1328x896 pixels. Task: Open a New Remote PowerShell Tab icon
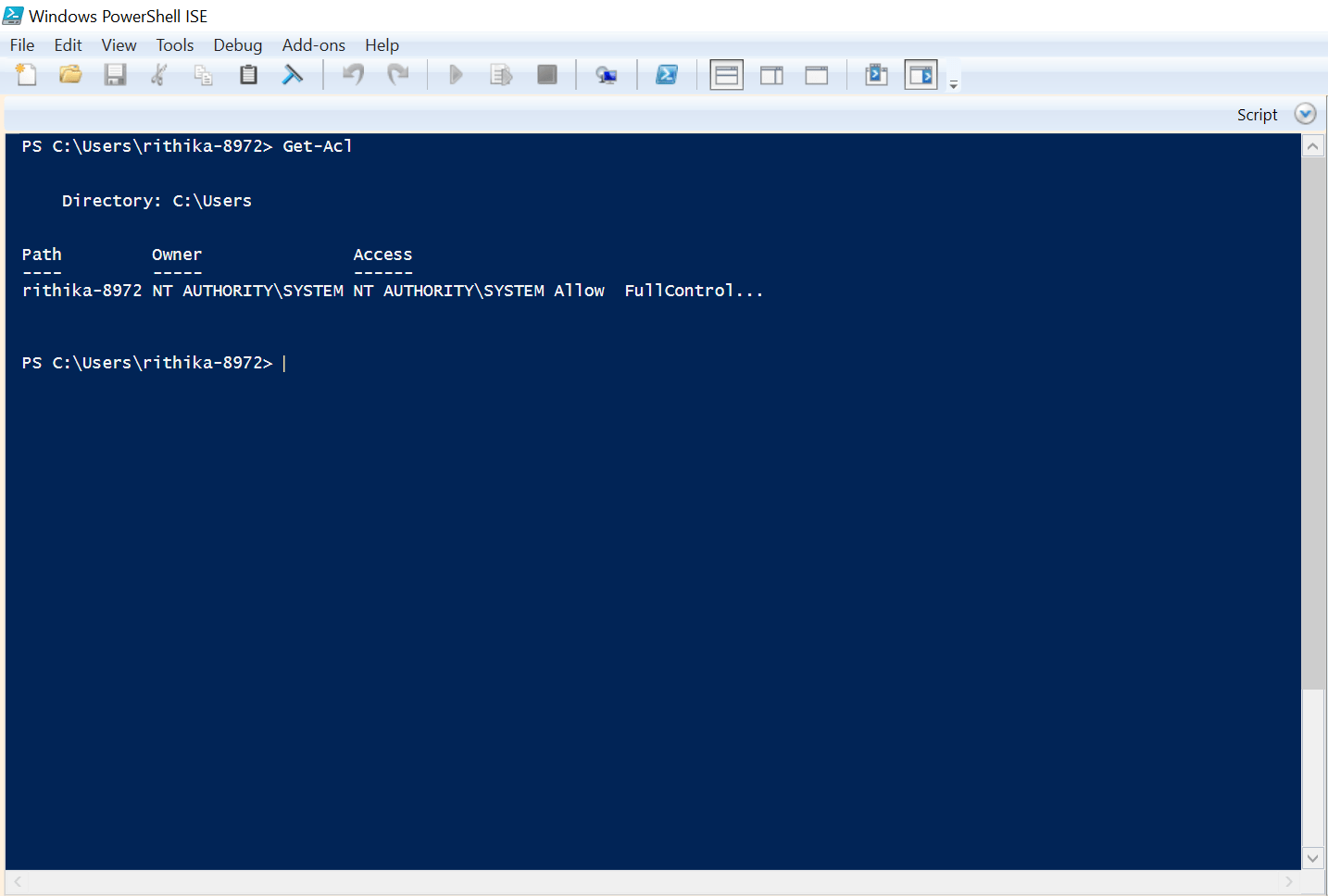[x=607, y=74]
